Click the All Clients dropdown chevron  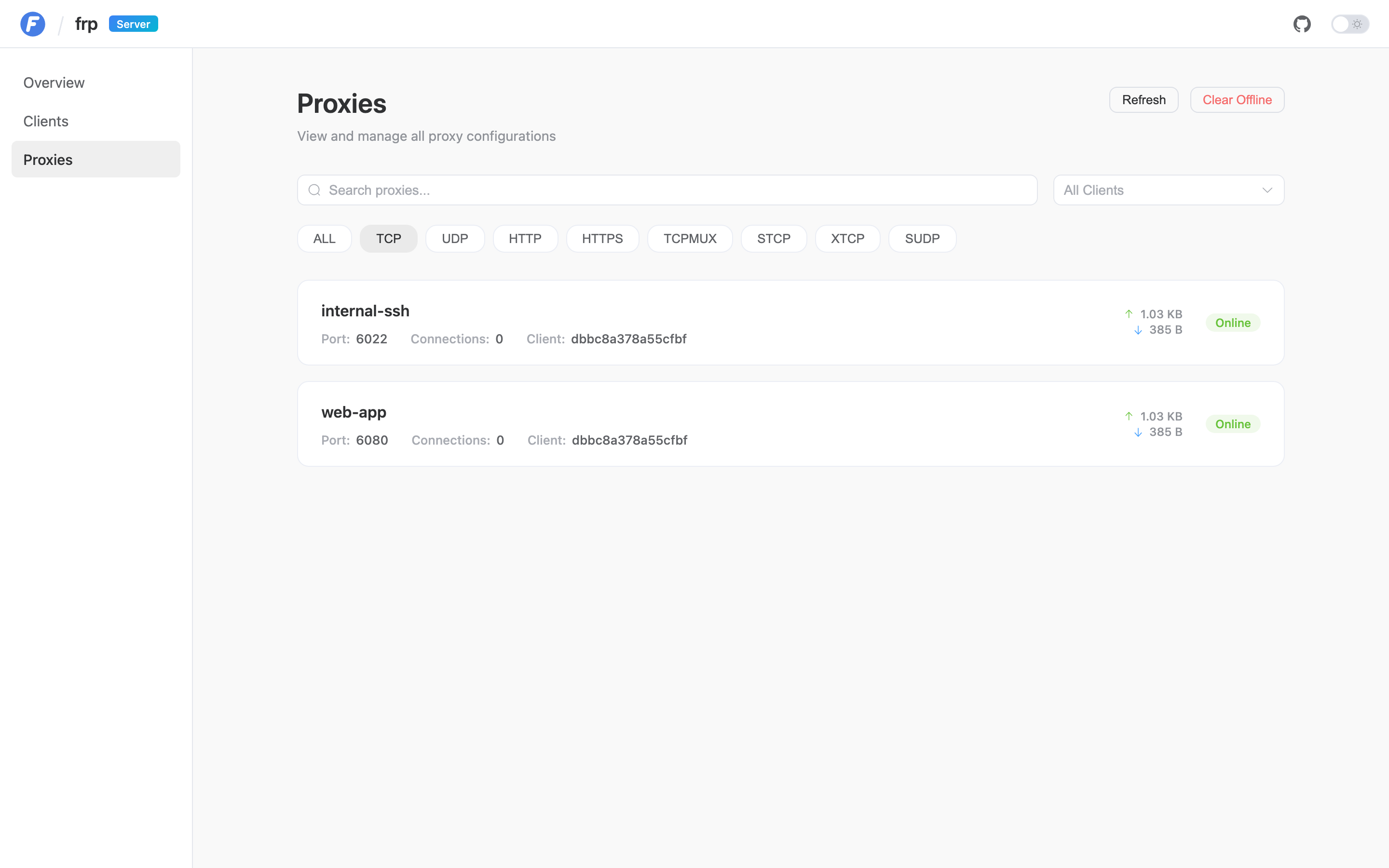1267,190
